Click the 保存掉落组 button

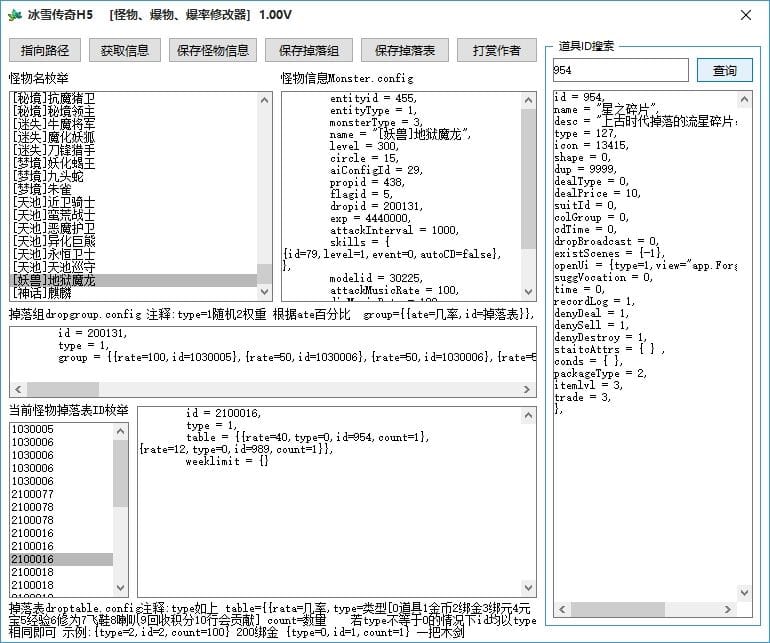click(x=308, y=50)
